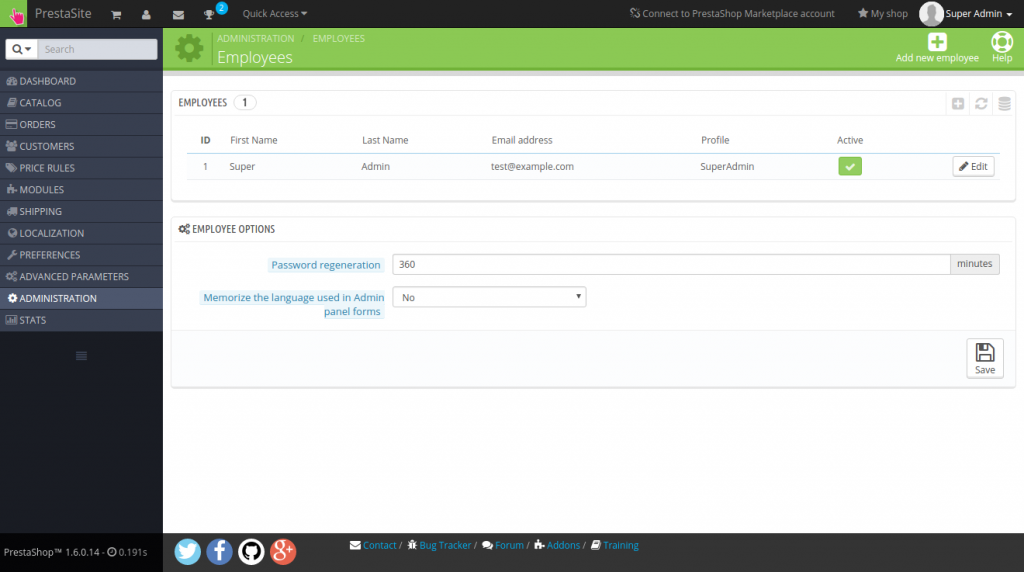Click the Administration breadcrumb
This screenshot has height=572, width=1024.
tap(255, 39)
